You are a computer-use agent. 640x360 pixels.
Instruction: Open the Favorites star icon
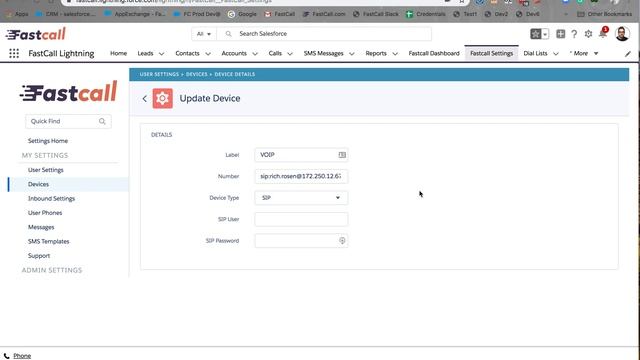click(x=536, y=34)
